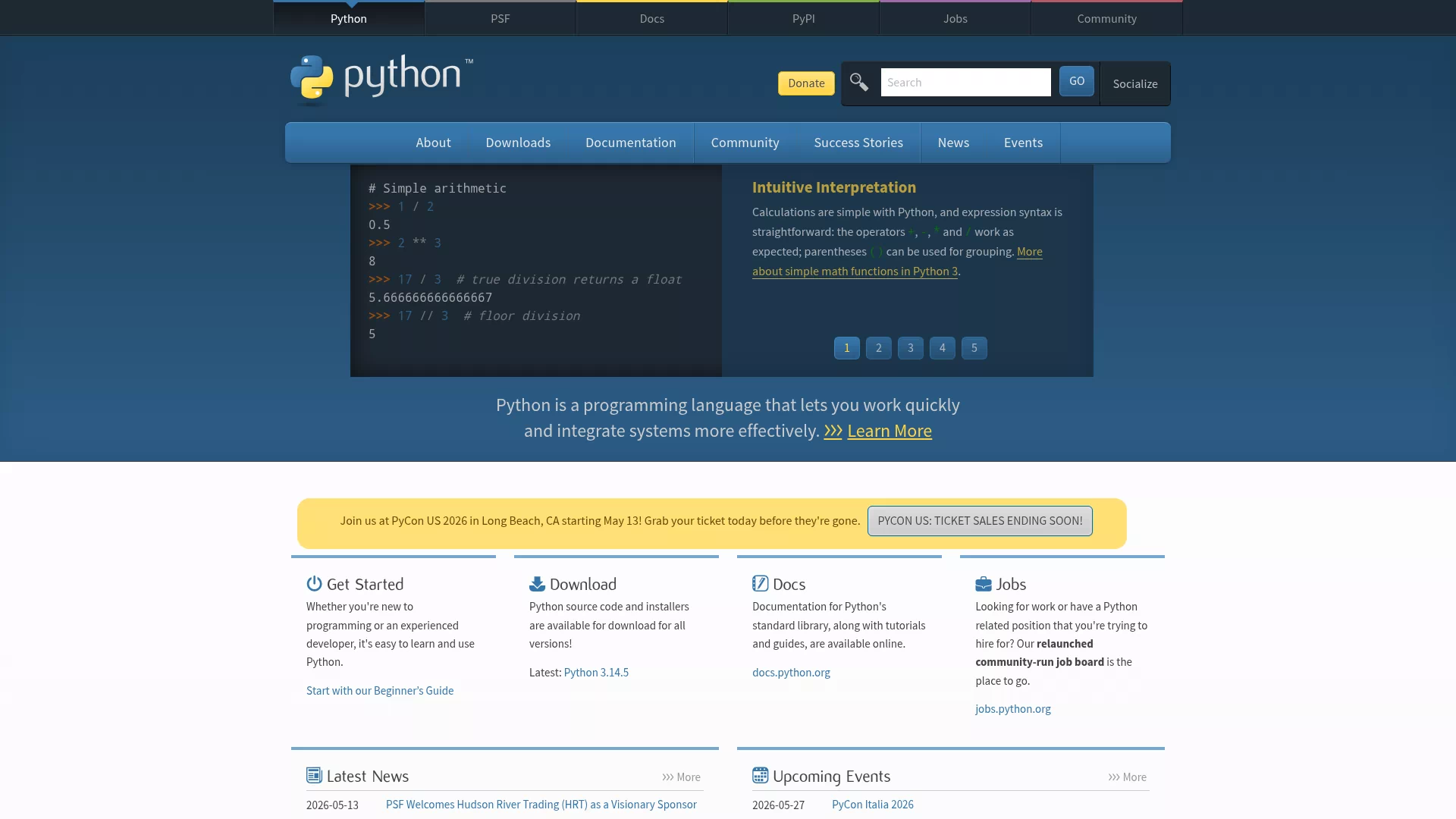Open the Community menu in main navigation
This screenshot has height=819, width=1456.
click(745, 143)
